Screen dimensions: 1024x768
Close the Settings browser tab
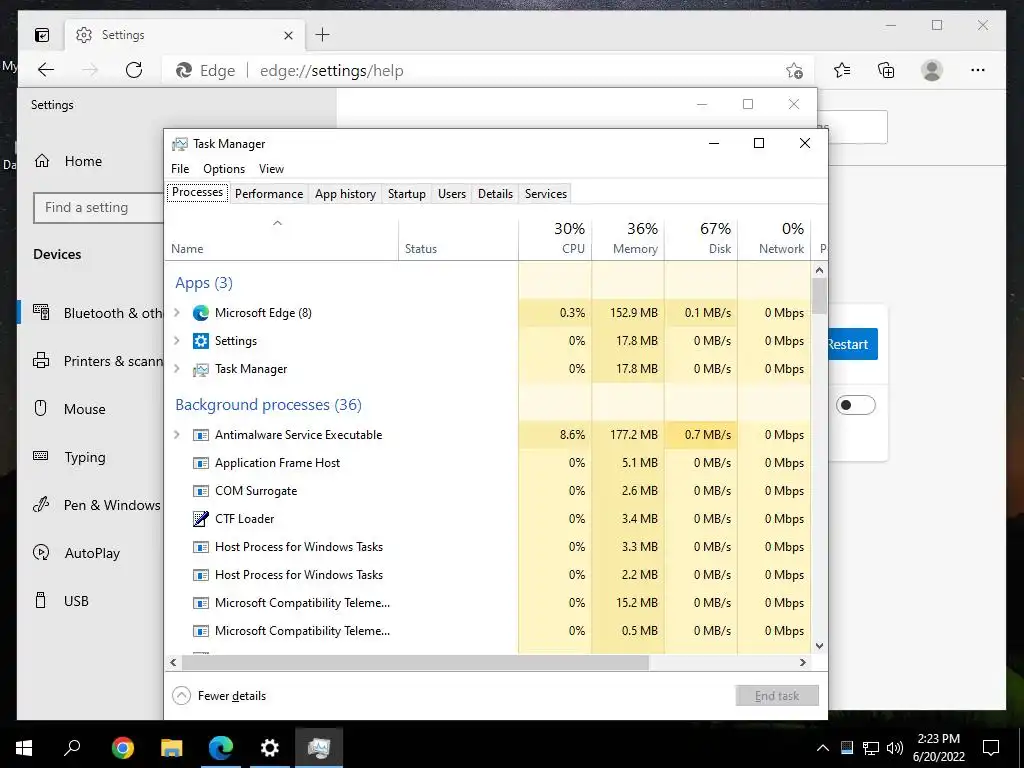288,35
